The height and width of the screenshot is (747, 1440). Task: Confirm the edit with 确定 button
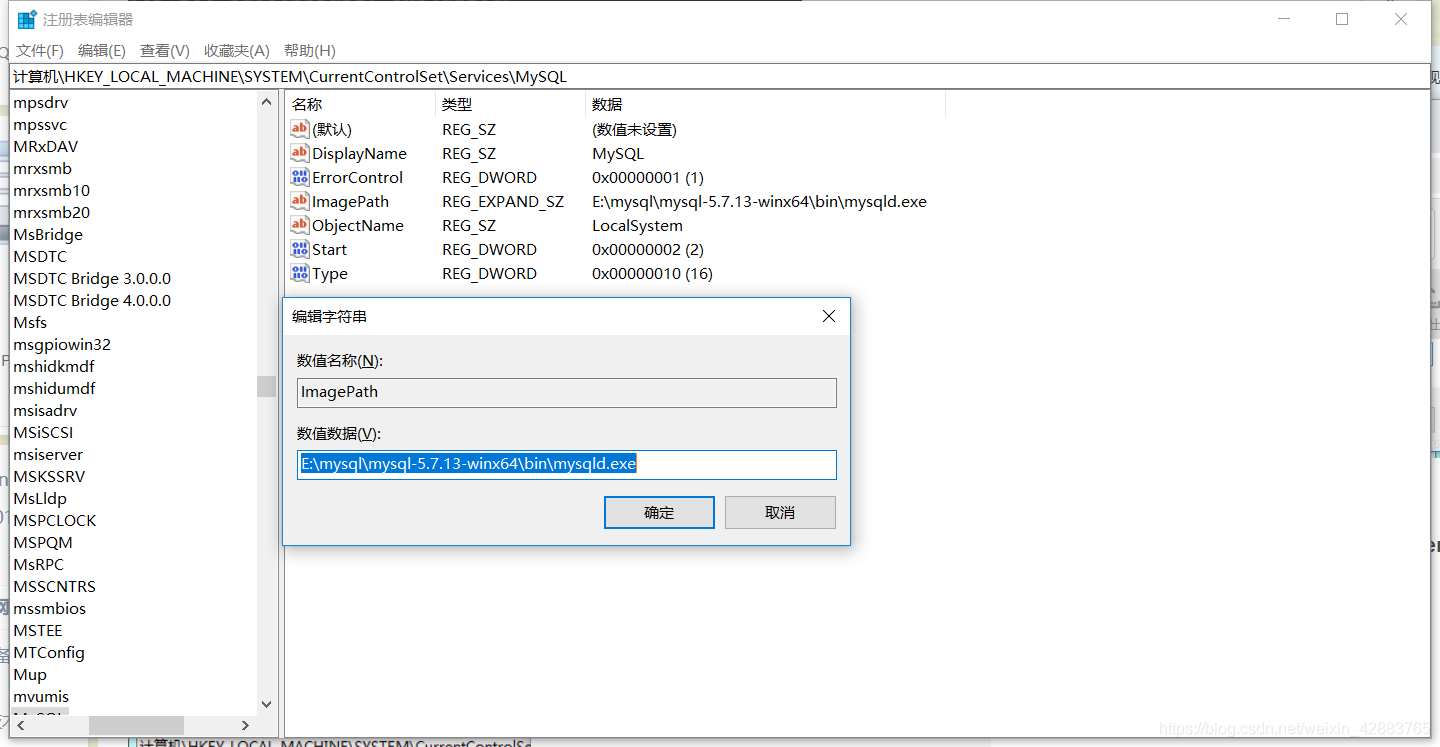click(659, 513)
